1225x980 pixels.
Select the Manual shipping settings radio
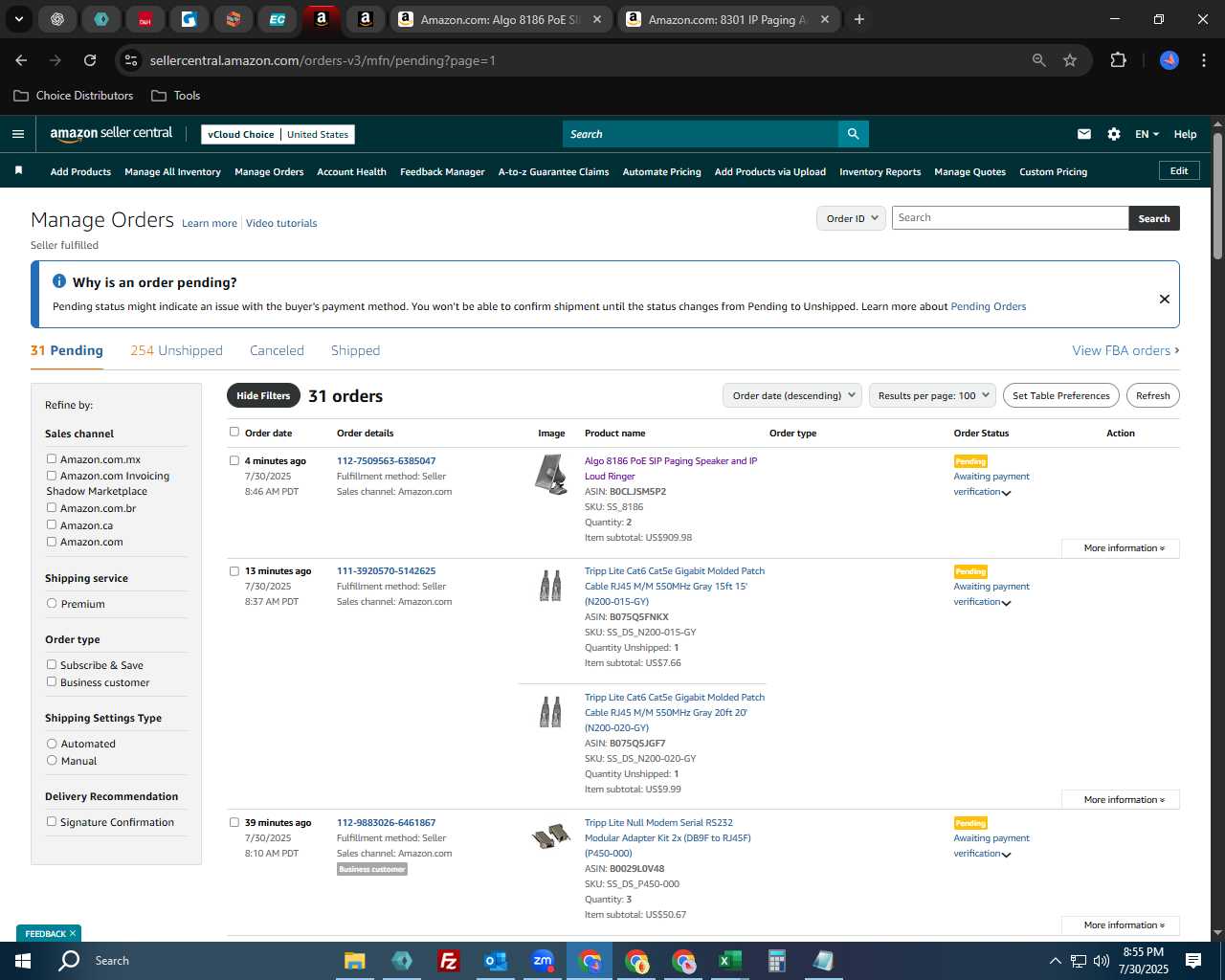(52, 760)
